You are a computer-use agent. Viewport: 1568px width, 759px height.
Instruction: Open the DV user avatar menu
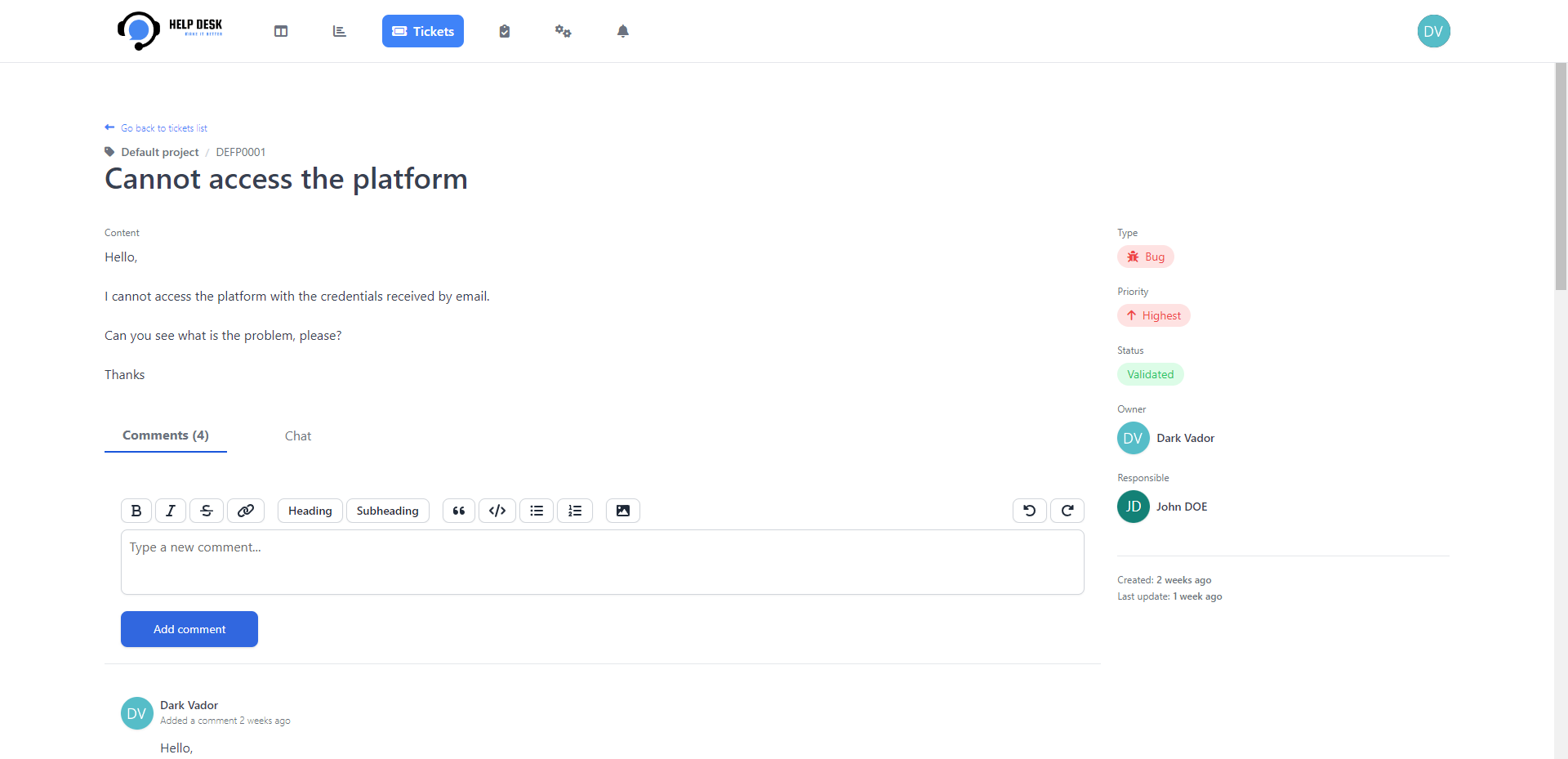coord(1434,31)
